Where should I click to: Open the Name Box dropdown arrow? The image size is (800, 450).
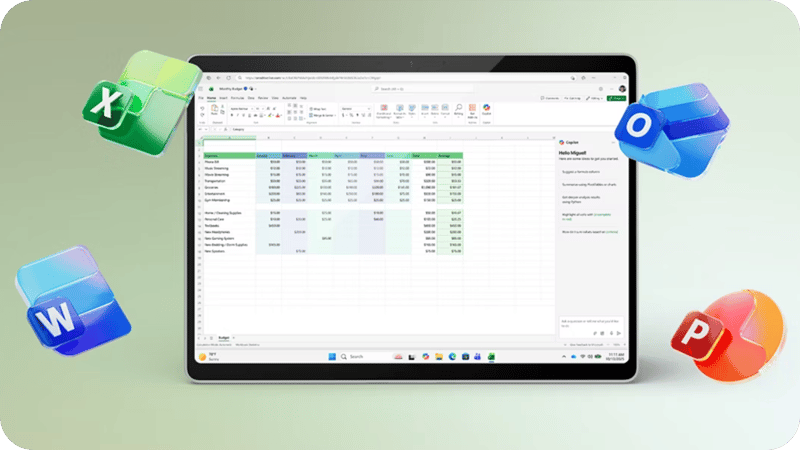click(206, 129)
